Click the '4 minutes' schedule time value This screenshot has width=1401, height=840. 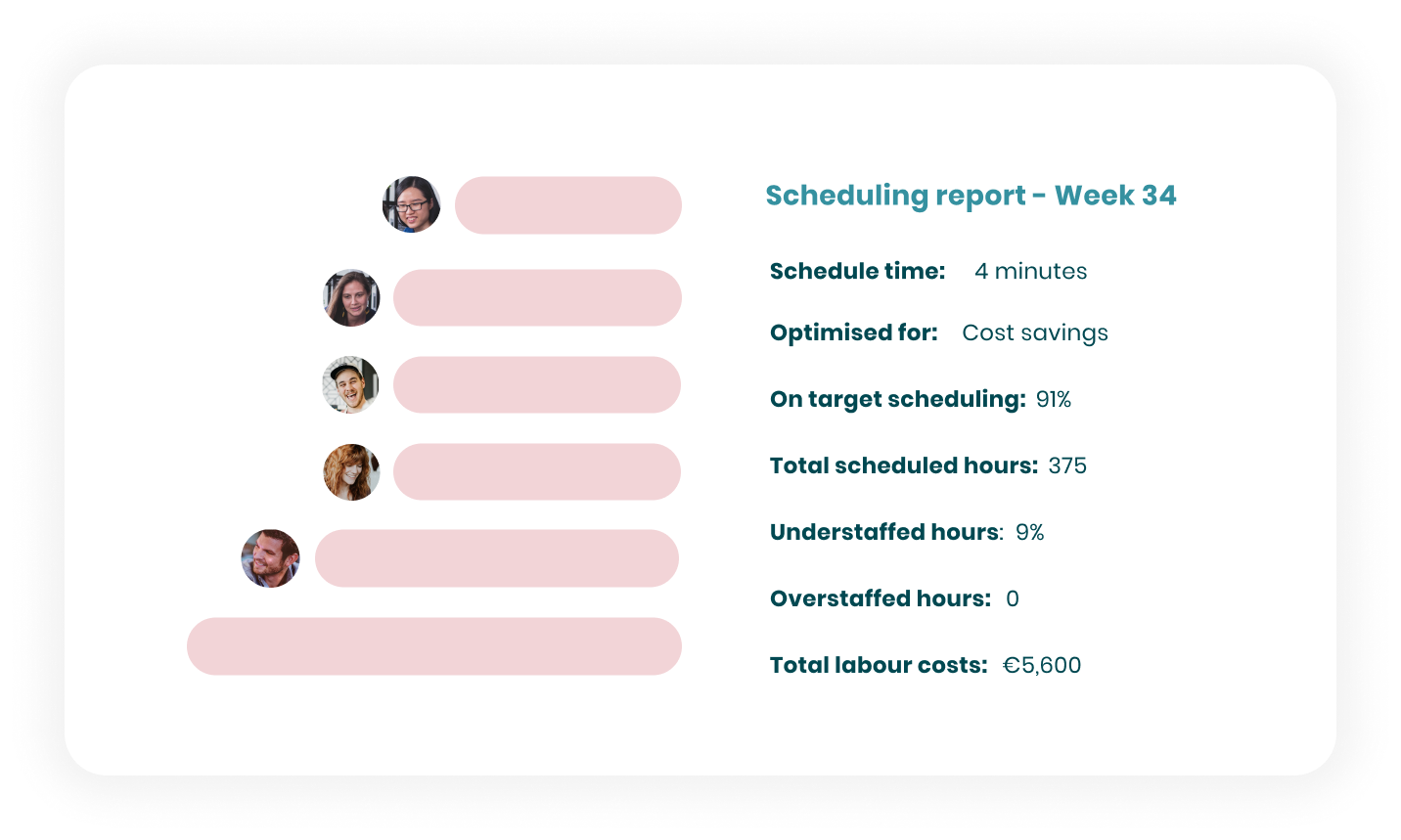tap(1030, 271)
